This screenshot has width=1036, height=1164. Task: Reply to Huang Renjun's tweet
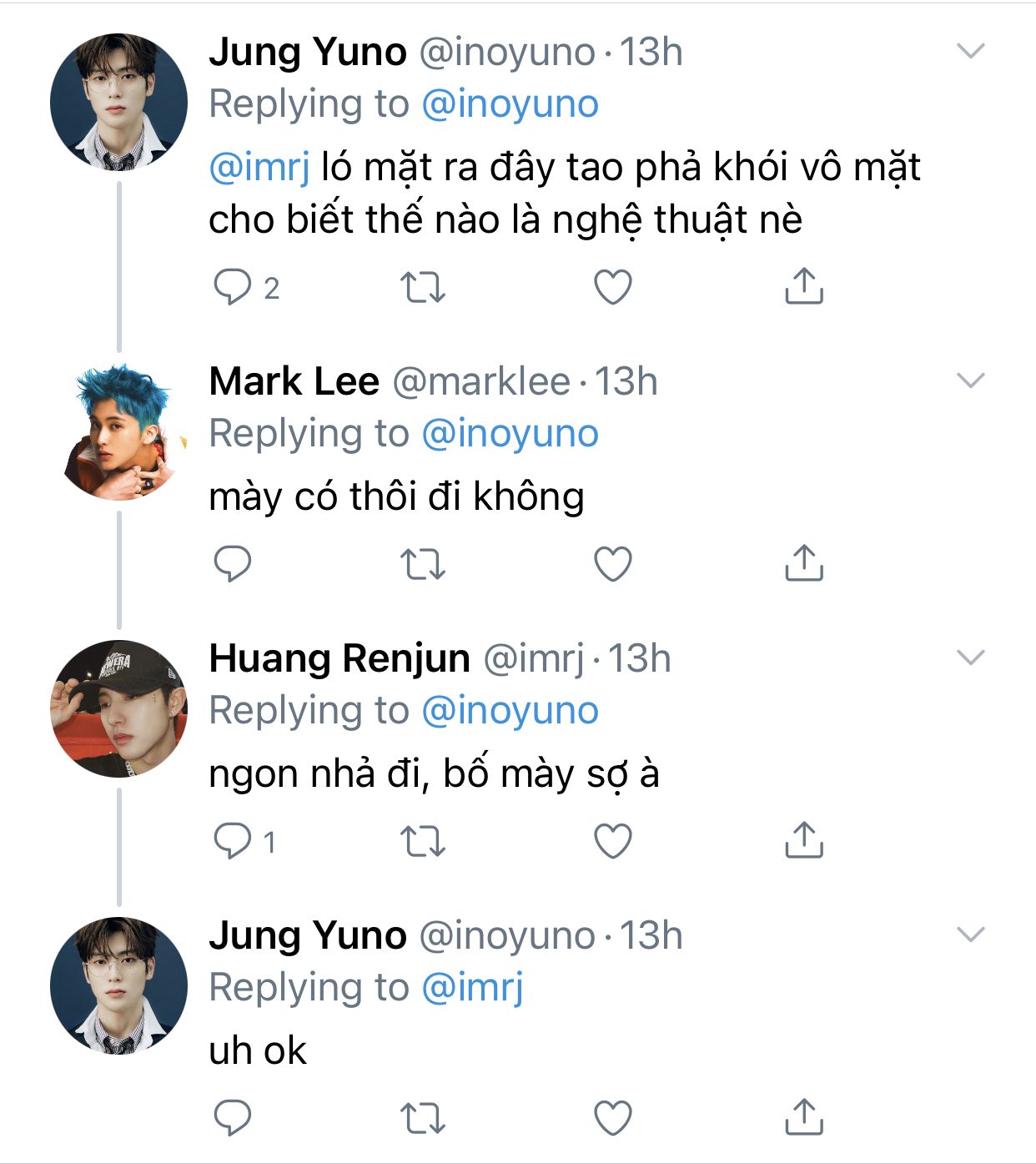click(233, 841)
